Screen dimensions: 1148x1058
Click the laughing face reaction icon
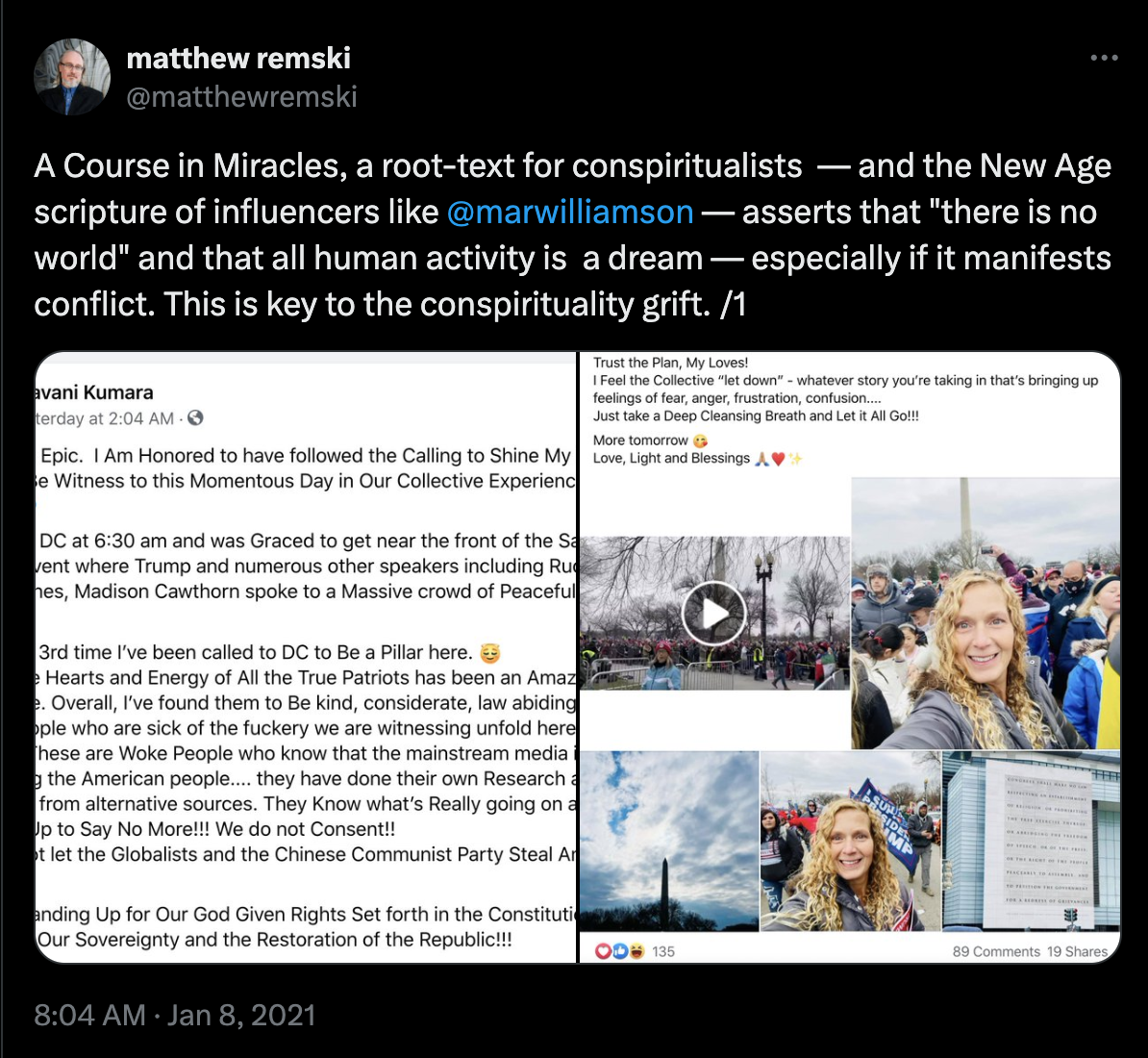coord(636,951)
